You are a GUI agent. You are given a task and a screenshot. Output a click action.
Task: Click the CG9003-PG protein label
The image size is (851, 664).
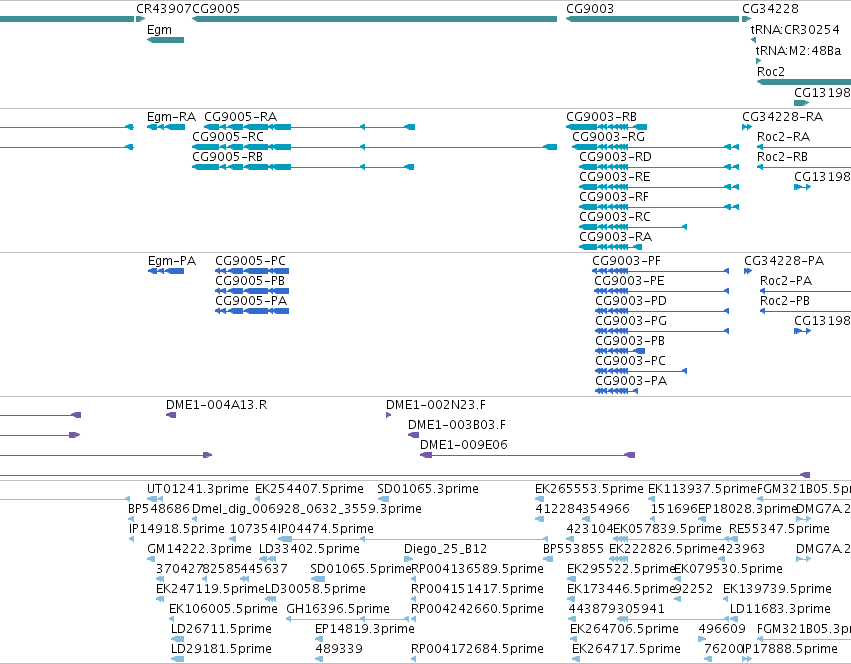click(631, 321)
